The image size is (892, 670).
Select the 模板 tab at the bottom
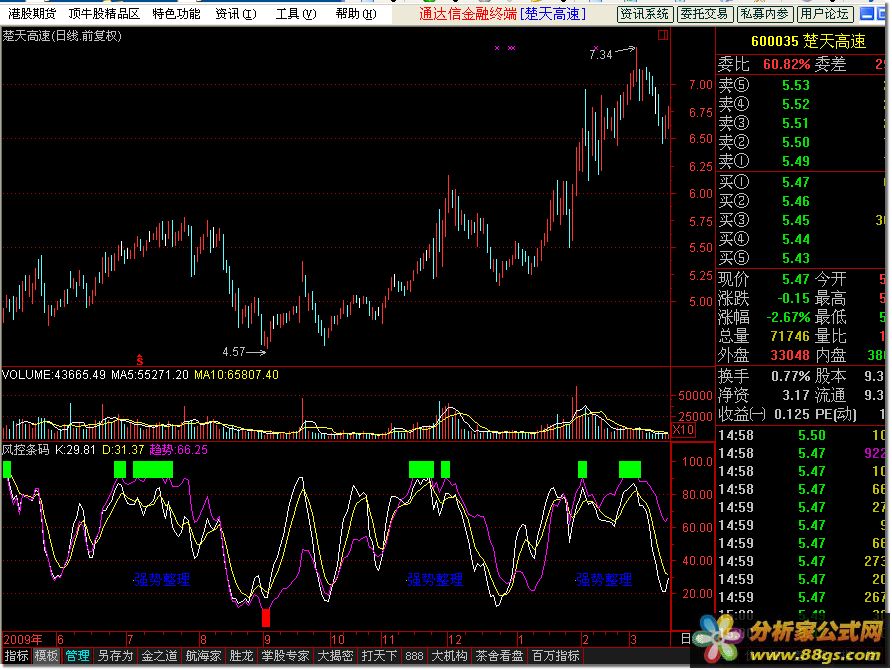46,656
